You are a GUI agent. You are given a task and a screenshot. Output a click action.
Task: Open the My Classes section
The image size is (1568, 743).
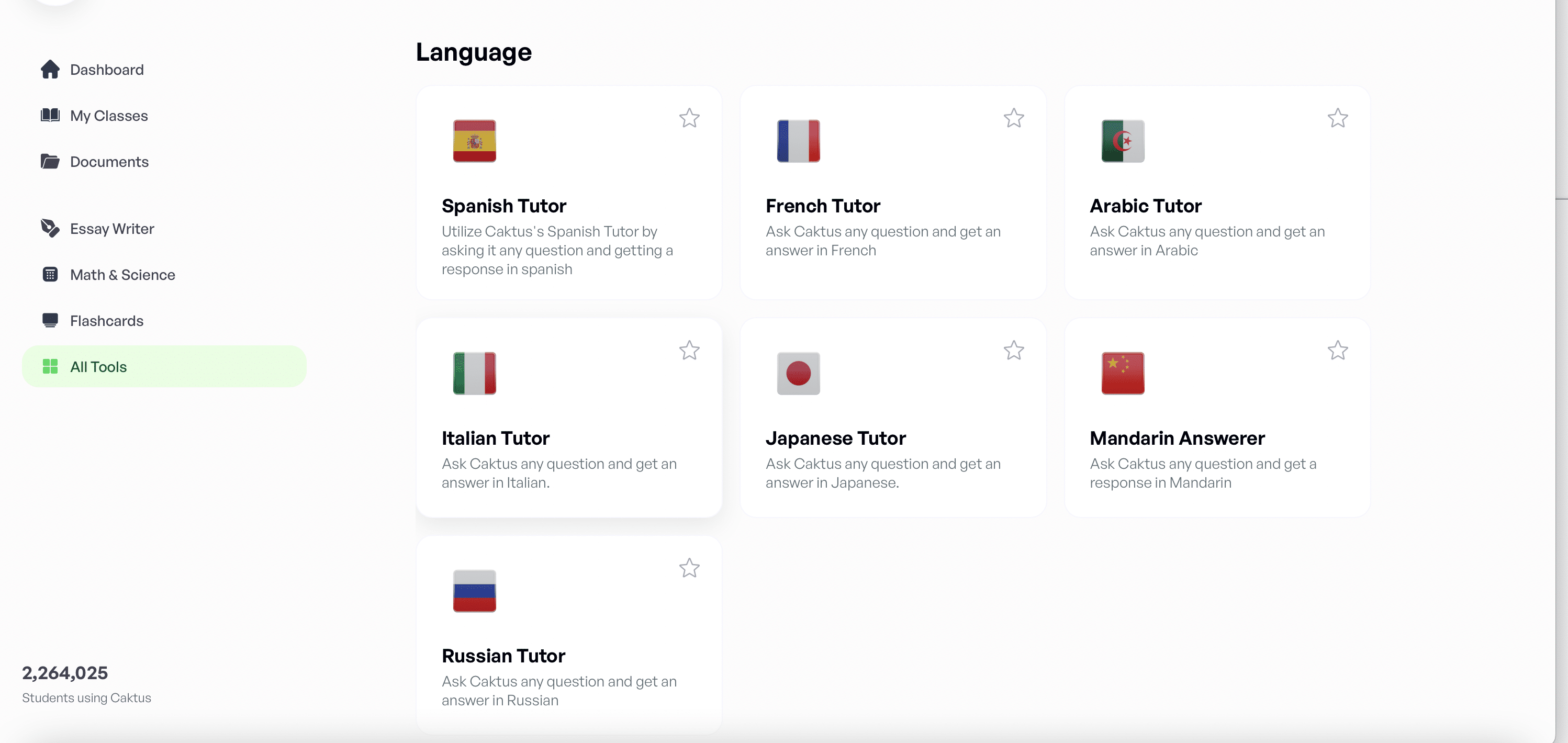(108, 115)
